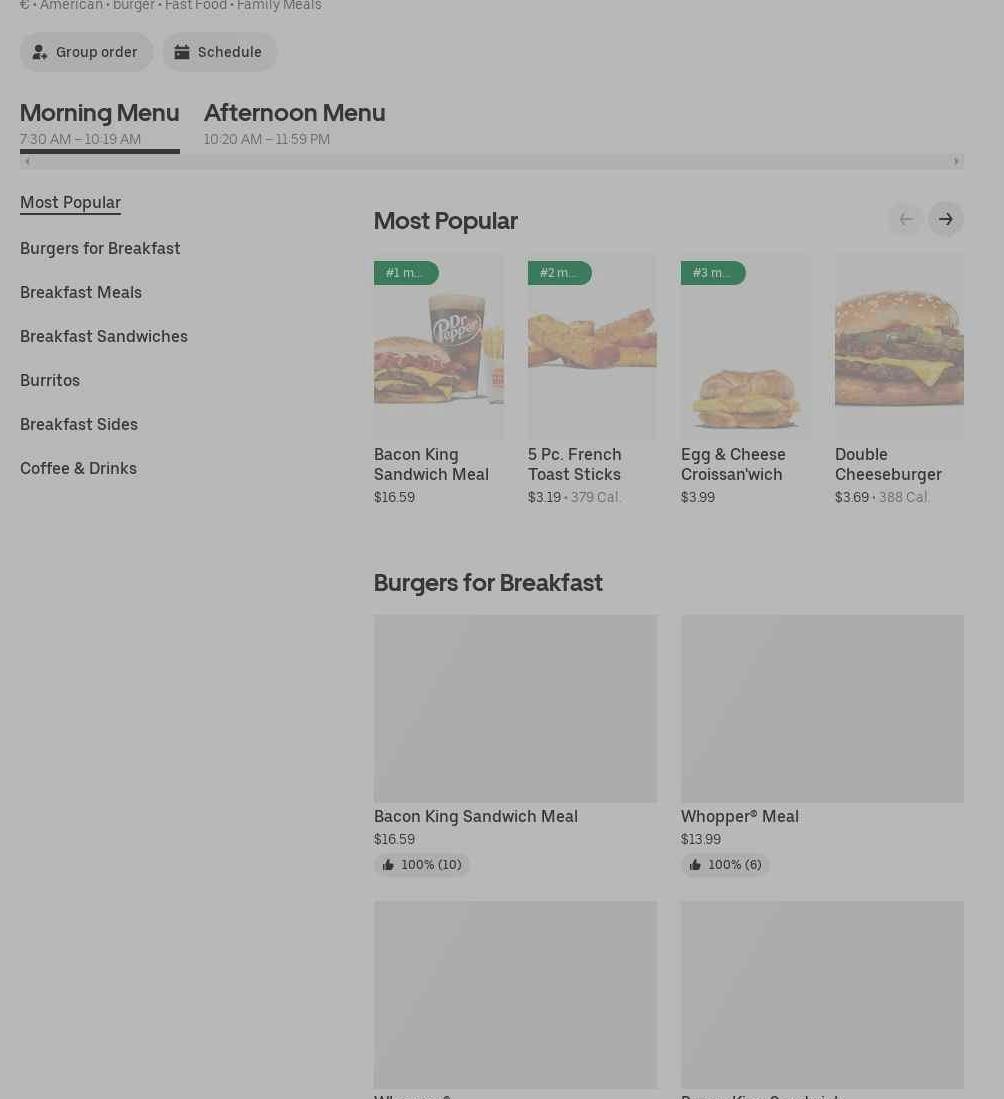Select Burritos in the sidebar
Screen dimensions: 1004x1099
pos(50,380)
